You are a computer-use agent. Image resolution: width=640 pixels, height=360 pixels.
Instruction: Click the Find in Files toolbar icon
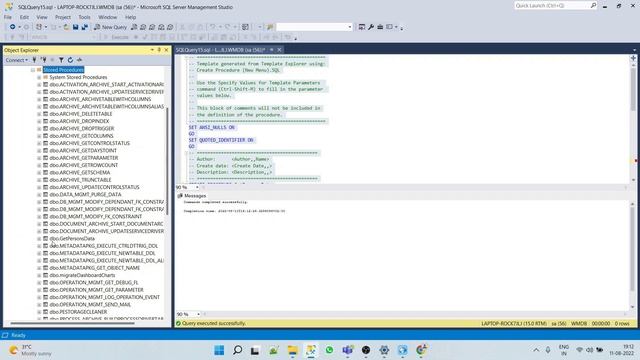[270, 27]
